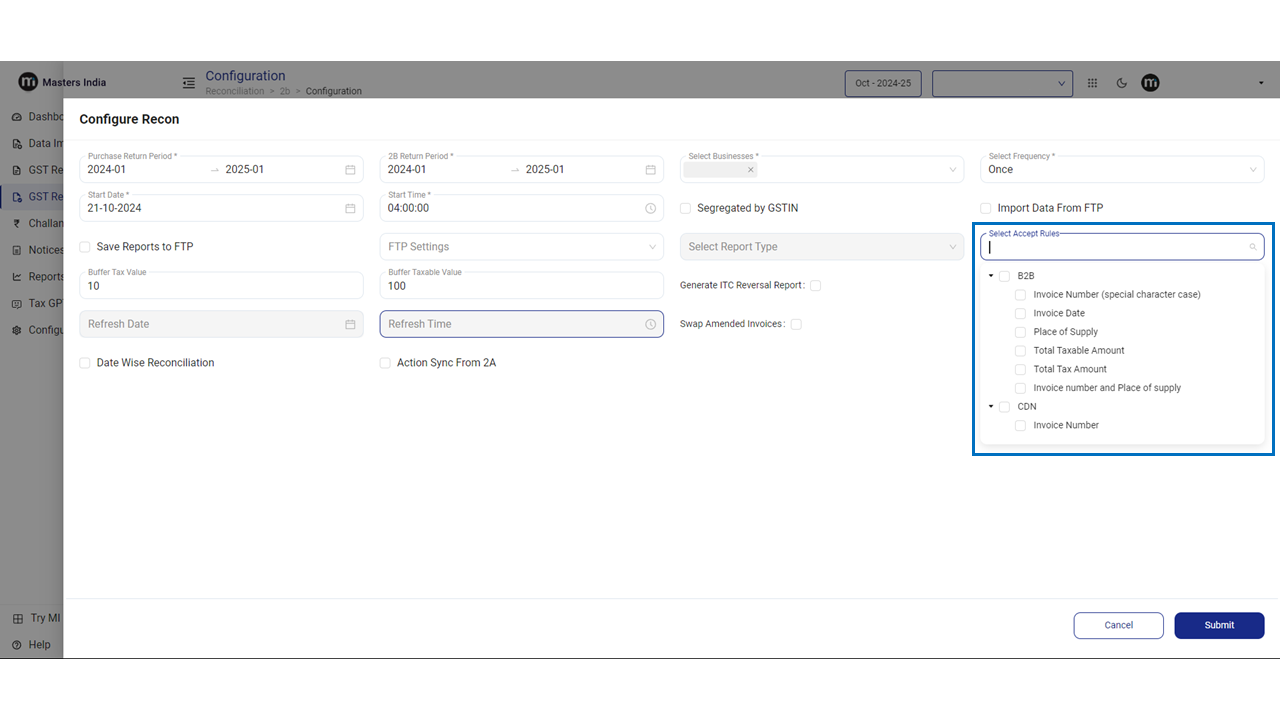1280x720 pixels.
Task: Click the hamburger menu collapse icon
Action: (x=188, y=83)
